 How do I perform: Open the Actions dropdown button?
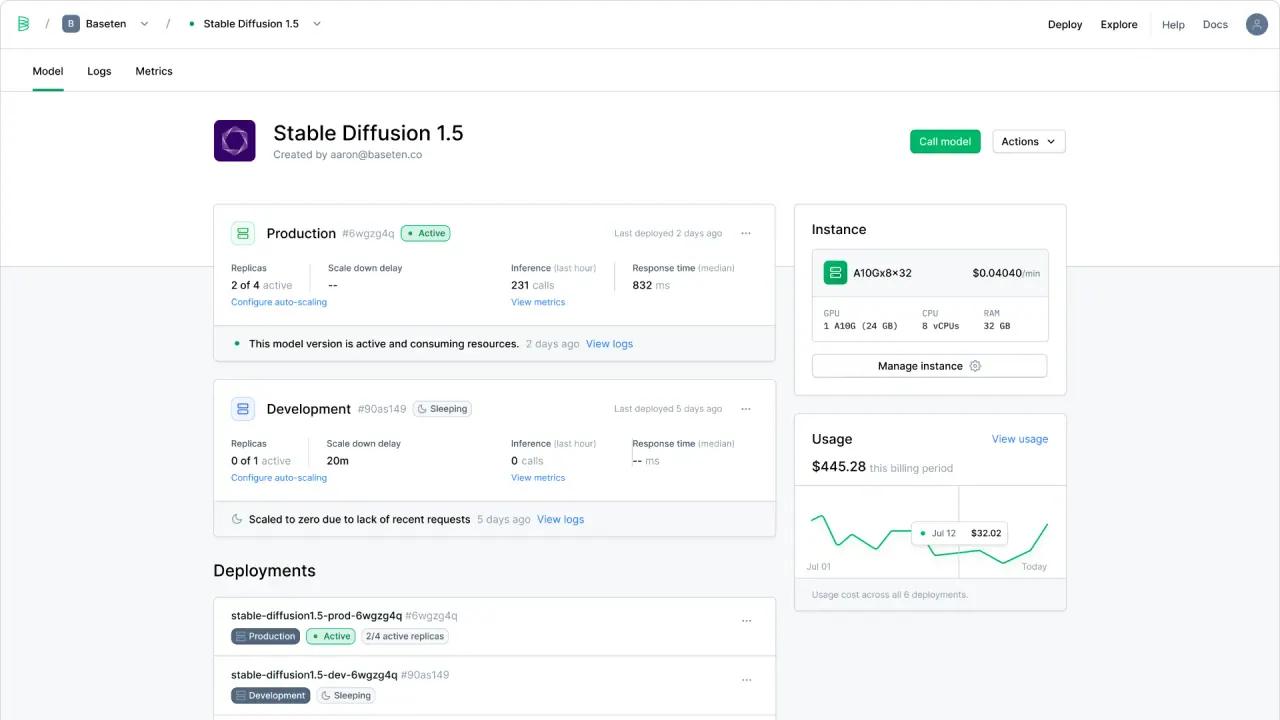coord(1029,142)
